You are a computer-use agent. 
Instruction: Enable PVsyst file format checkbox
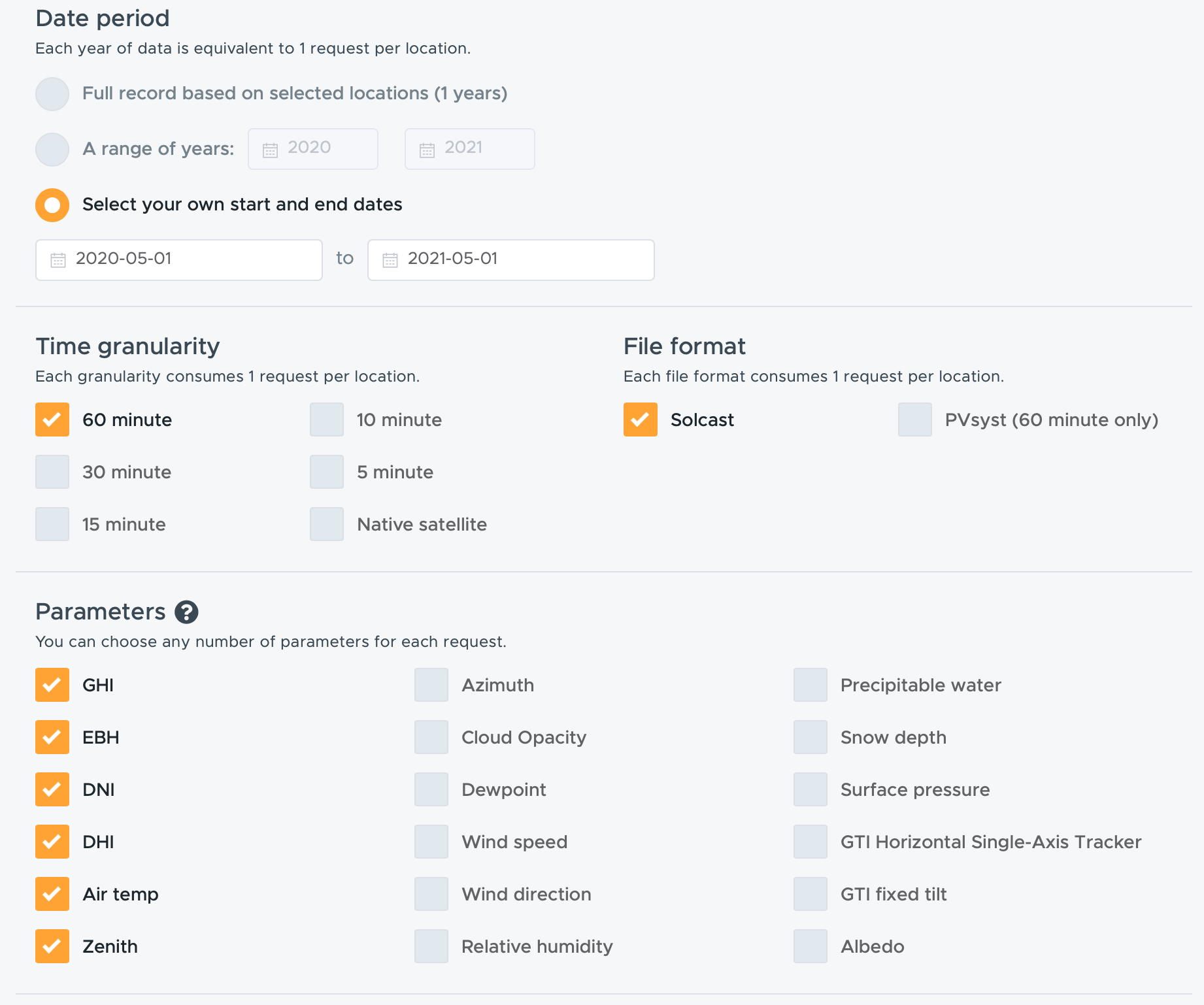(915, 420)
